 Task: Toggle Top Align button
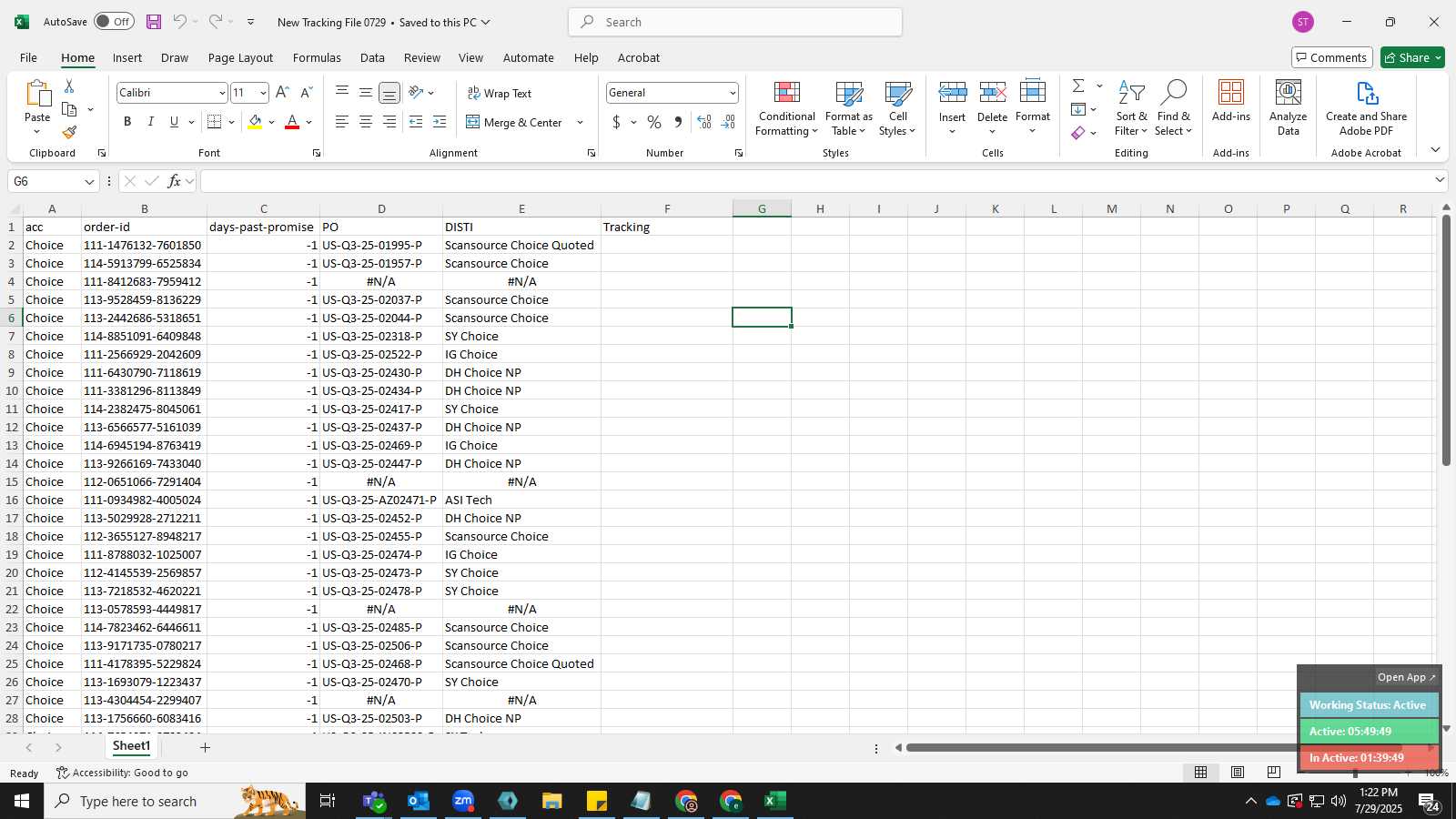coord(342,93)
